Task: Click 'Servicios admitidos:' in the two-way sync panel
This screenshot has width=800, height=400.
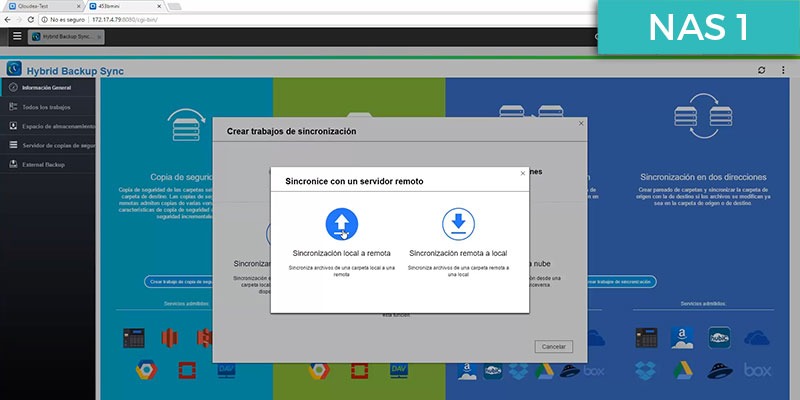Action: (x=703, y=304)
